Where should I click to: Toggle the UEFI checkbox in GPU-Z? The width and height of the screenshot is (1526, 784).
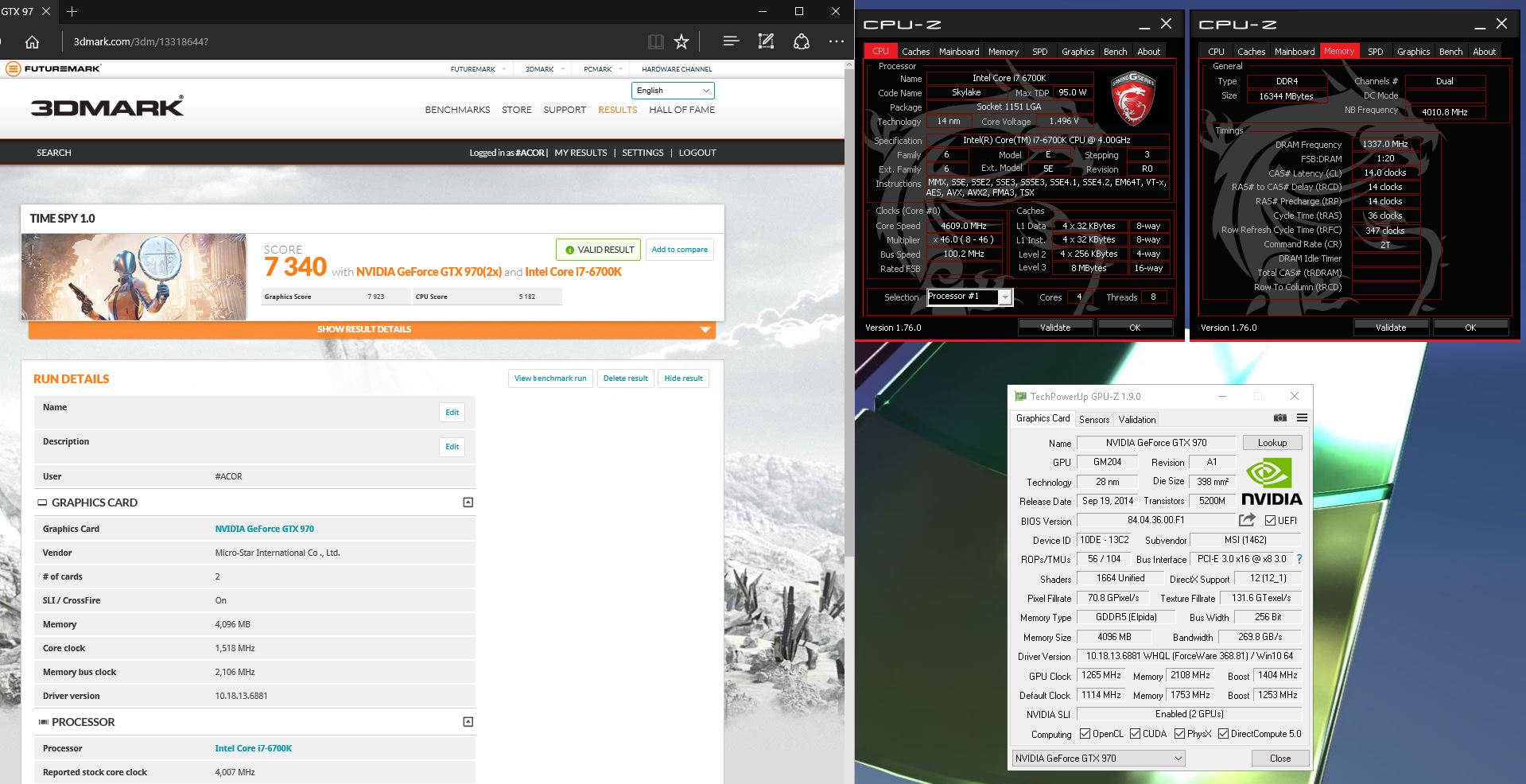tap(1270, 520)
